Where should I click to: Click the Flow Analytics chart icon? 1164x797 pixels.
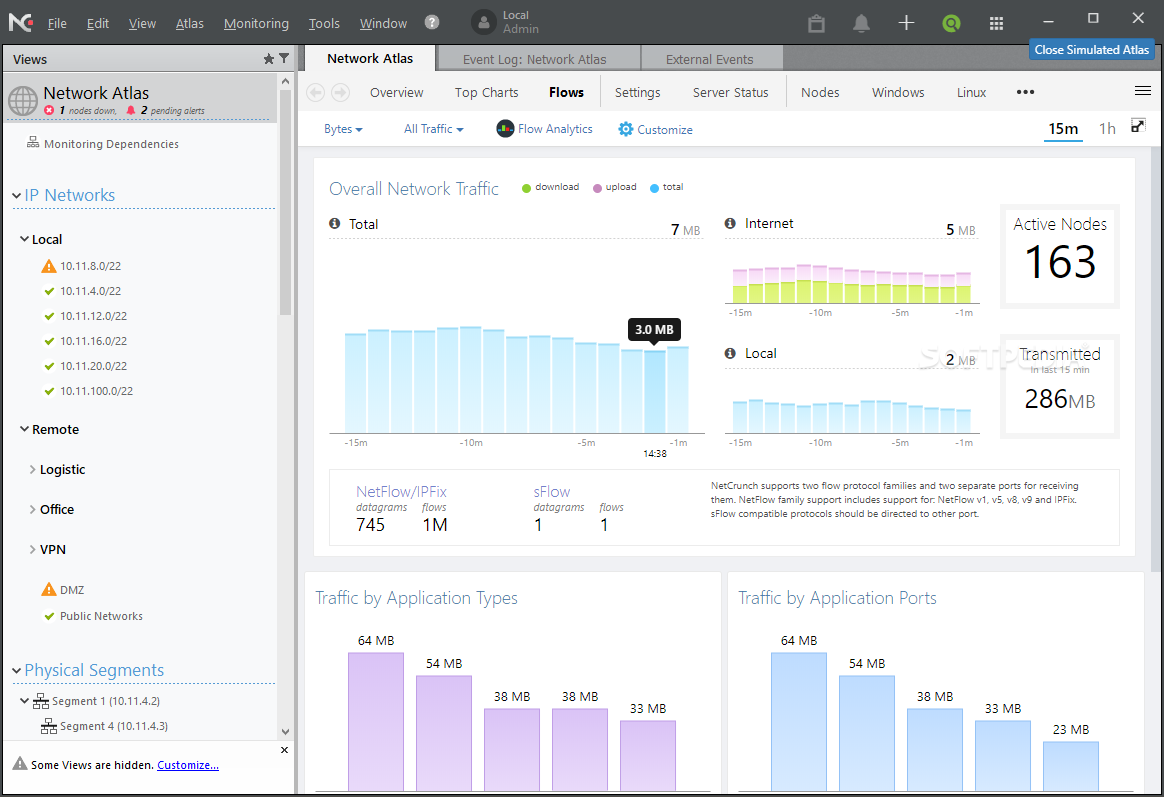[x=505, y=129]
